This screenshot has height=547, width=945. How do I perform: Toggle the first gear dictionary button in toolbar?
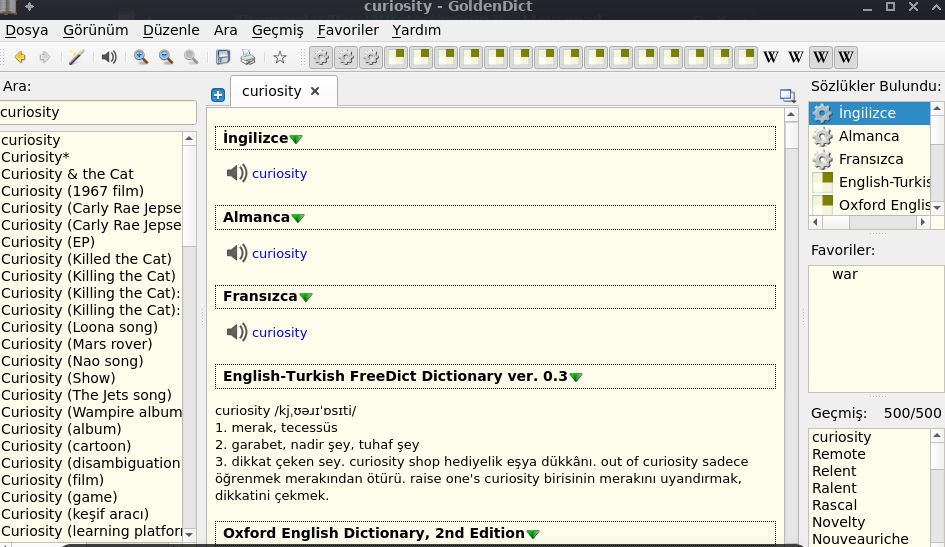click(x=321, y=58)
